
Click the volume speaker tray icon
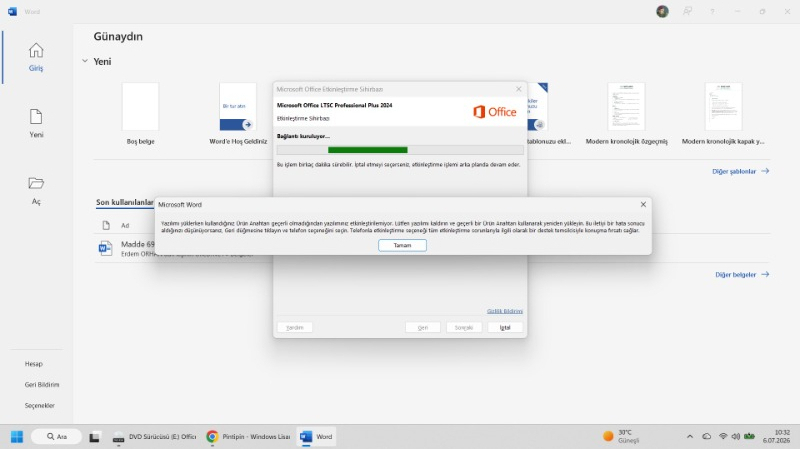(x=736, y=436)
